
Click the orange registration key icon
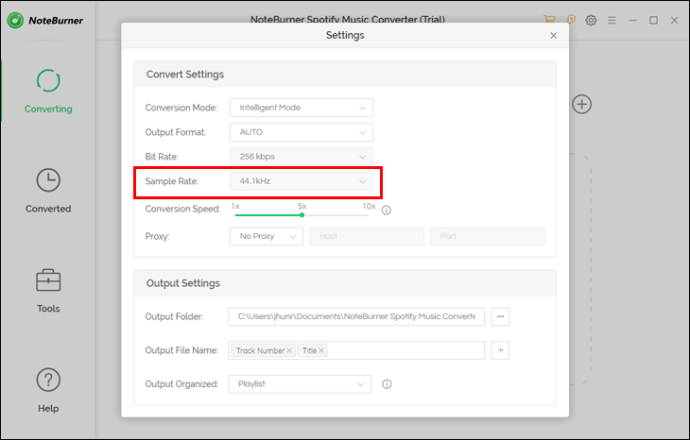pyautogui.click(x=571, y=19)
